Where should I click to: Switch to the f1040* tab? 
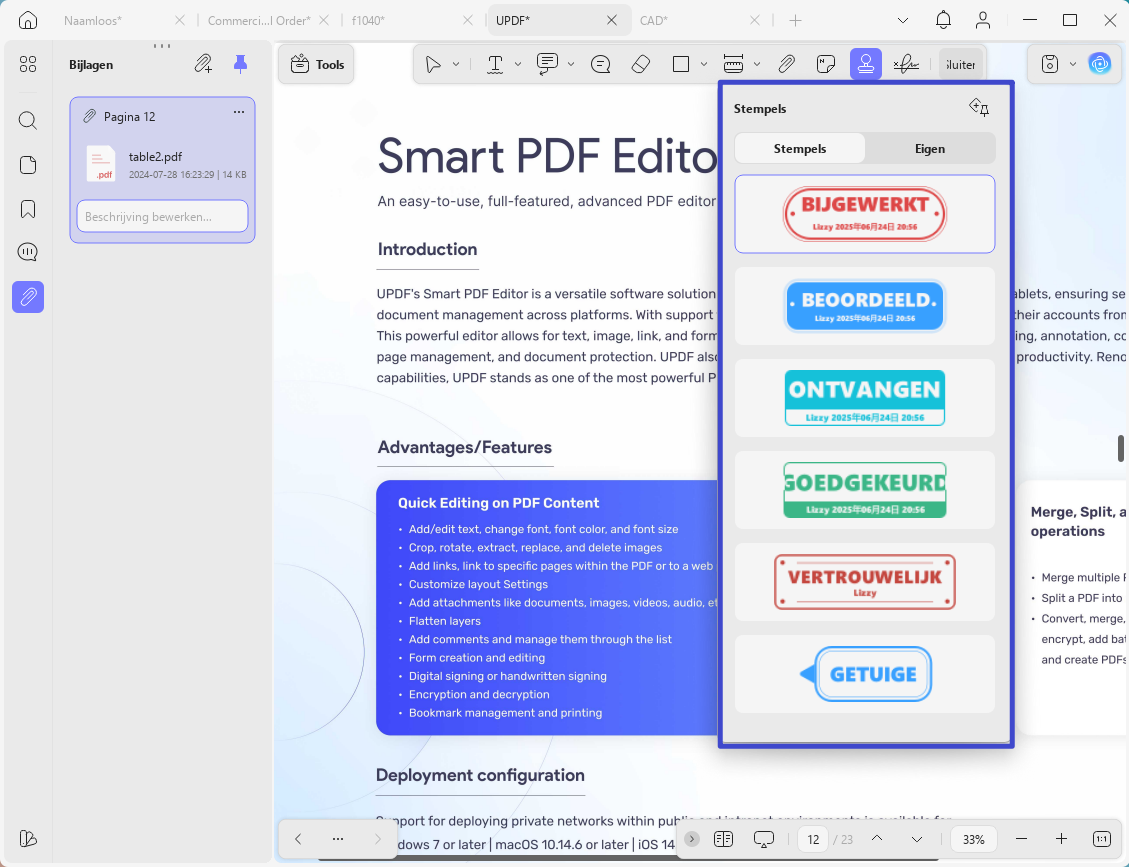pyautogui.click(x=369, y=20)
